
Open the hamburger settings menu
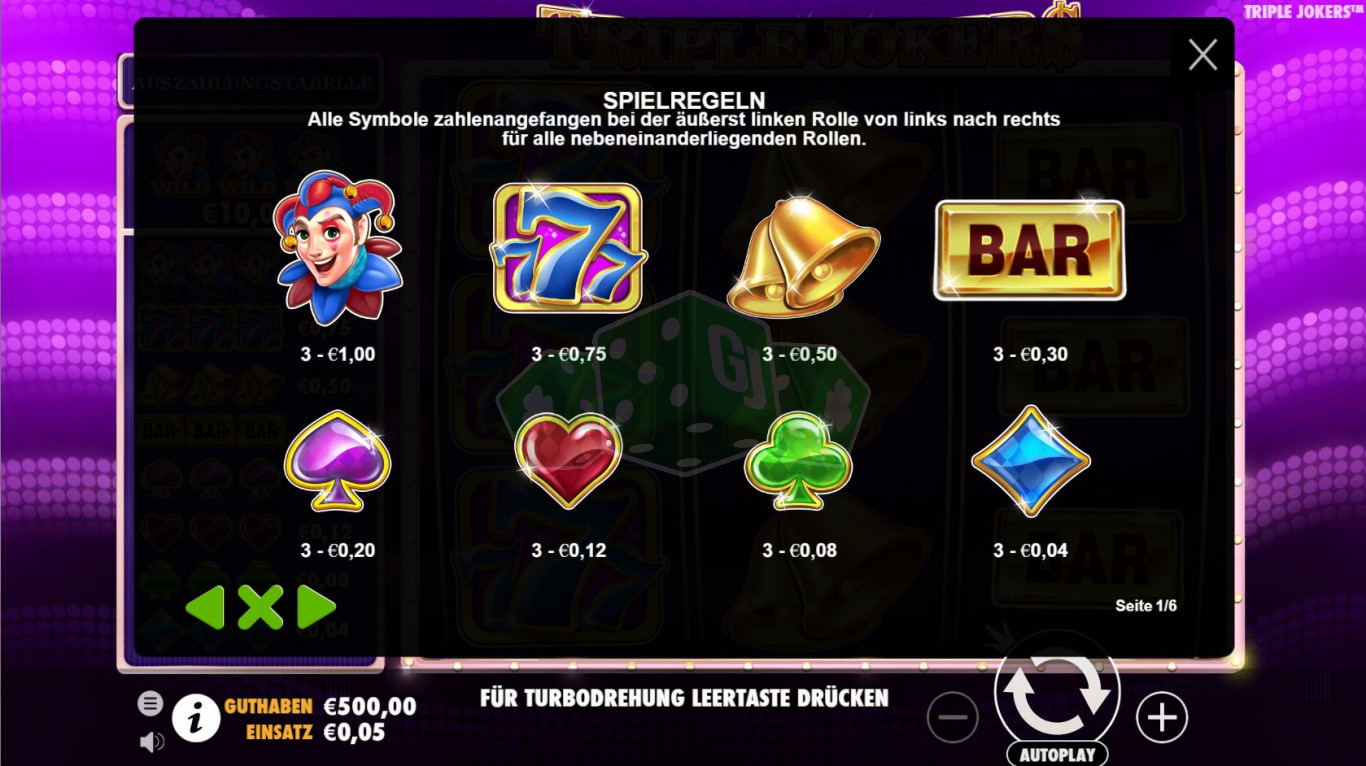tap(150, 703)
